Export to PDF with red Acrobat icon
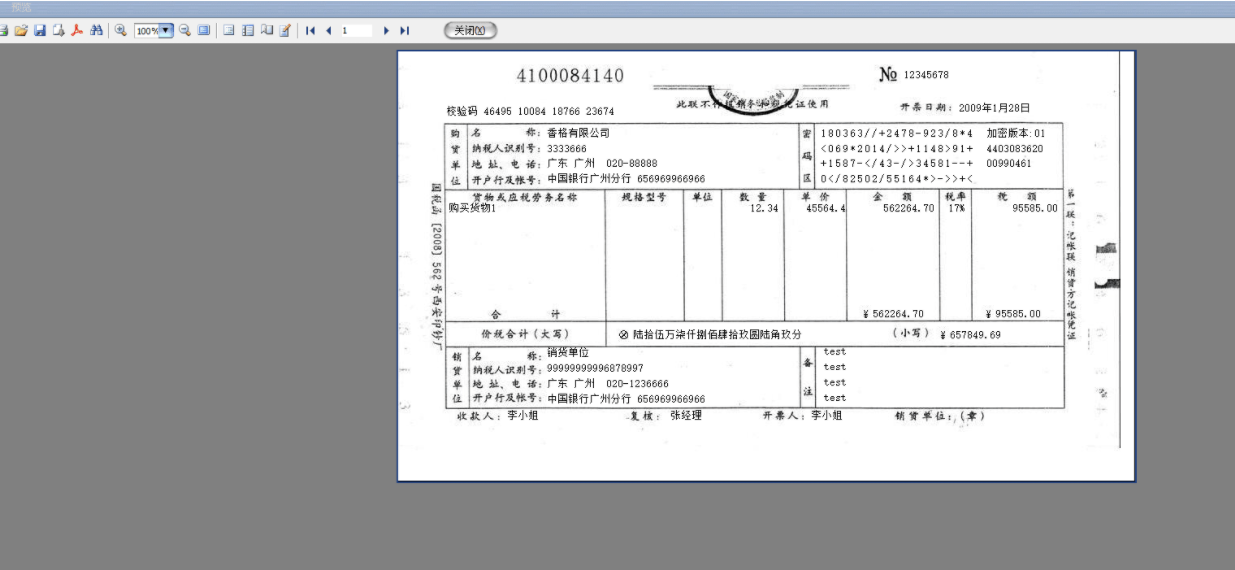 click(x=77, y=31)
